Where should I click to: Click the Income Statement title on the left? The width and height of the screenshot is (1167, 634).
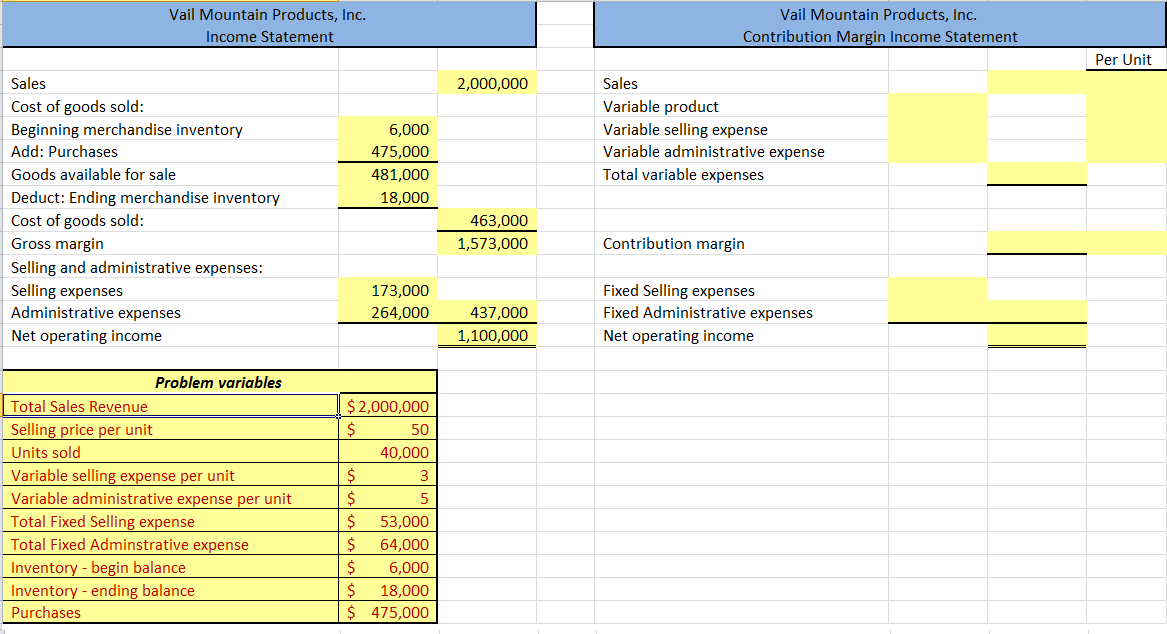(269, 36)
